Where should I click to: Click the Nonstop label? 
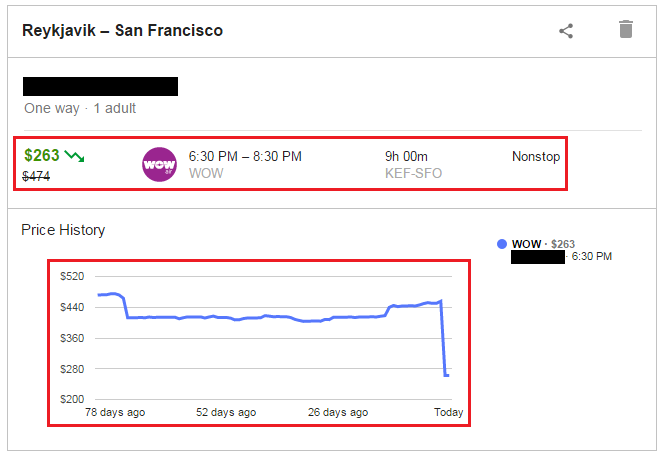pyautogui.click(x=536, y=156)
